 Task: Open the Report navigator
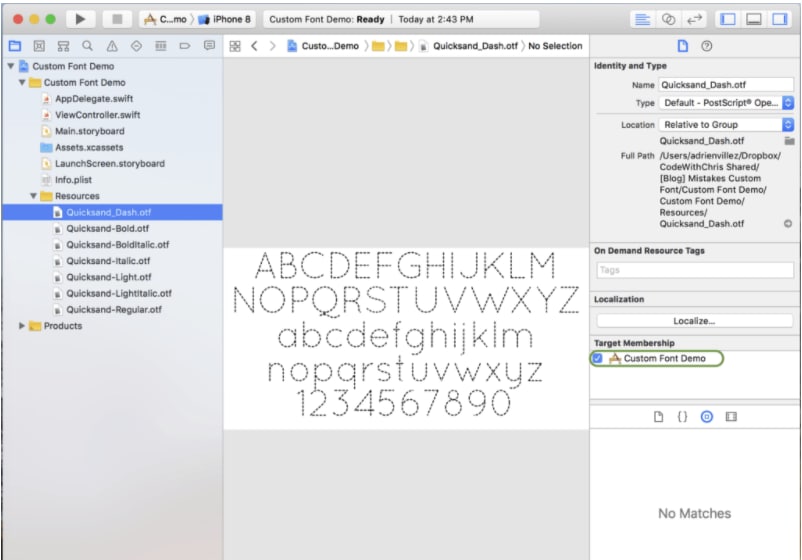point(209,46)
